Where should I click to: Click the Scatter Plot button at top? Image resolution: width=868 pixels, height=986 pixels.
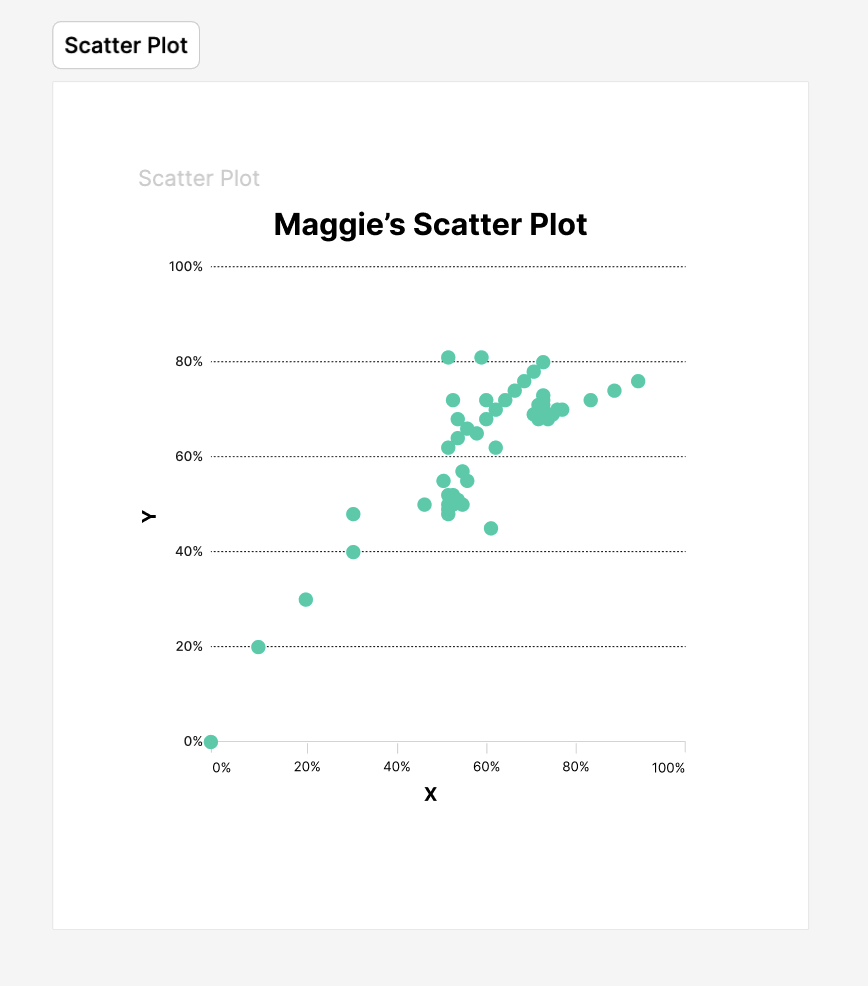[x=126, y=46]
